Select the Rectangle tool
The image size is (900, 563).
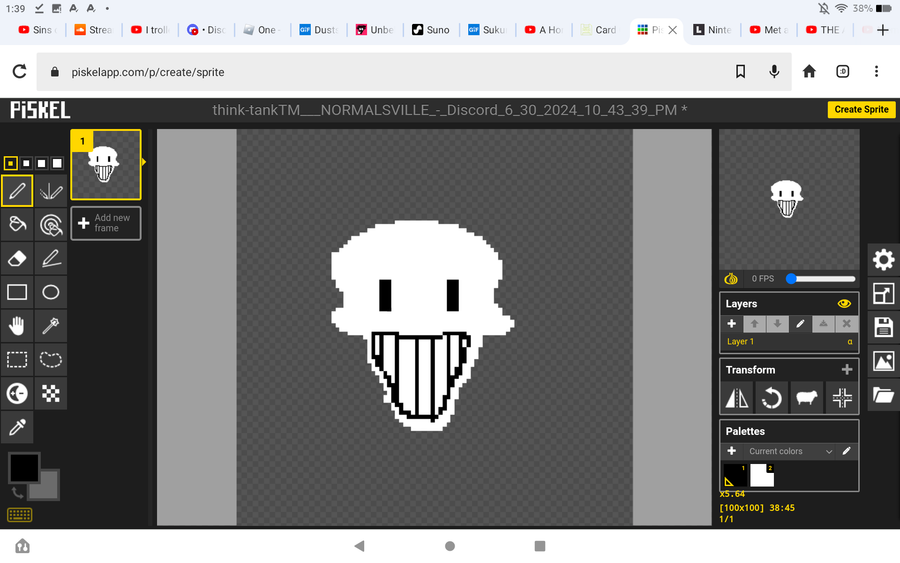(17, 292)
